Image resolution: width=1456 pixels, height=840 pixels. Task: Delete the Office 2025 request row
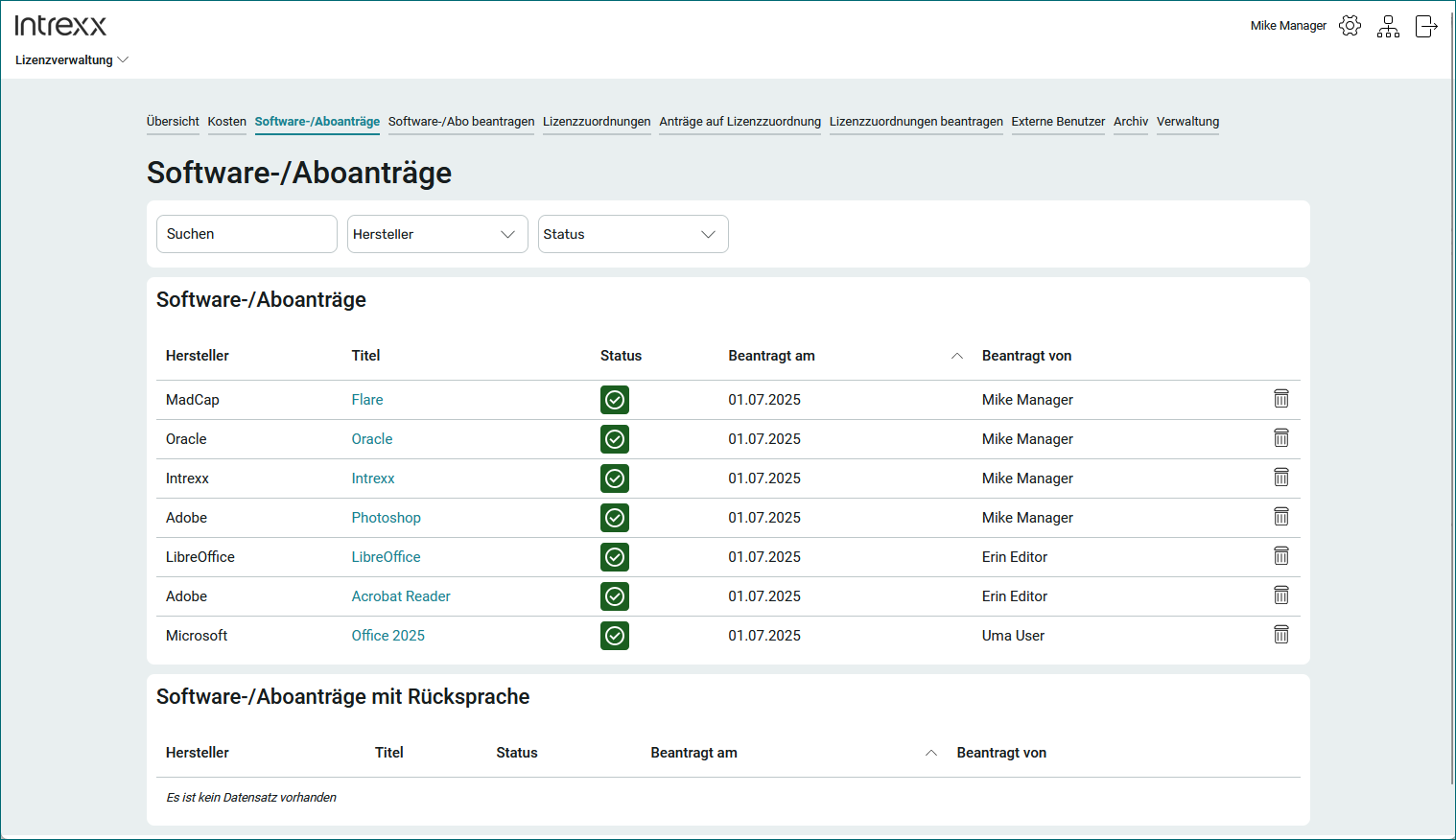click(x=1280, y=634)
